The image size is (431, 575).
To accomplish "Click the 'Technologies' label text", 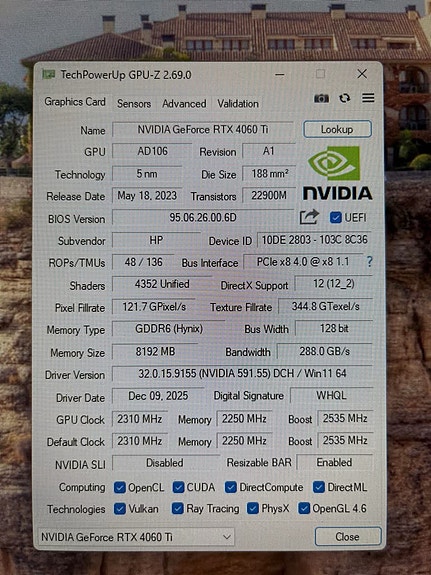I will 76,509.
